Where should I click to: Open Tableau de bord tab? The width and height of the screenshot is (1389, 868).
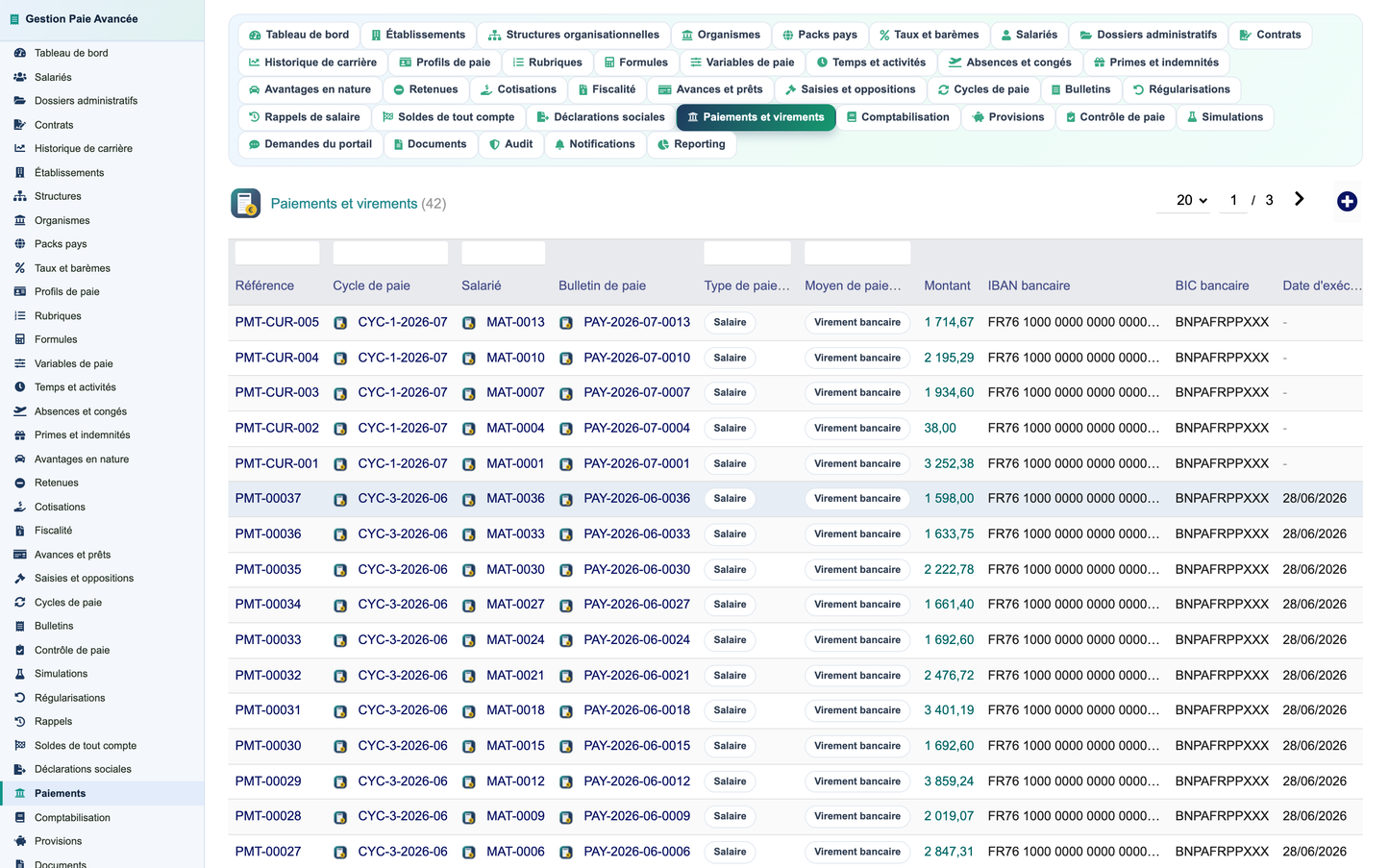pyautogui.click(x=299, y=35)
